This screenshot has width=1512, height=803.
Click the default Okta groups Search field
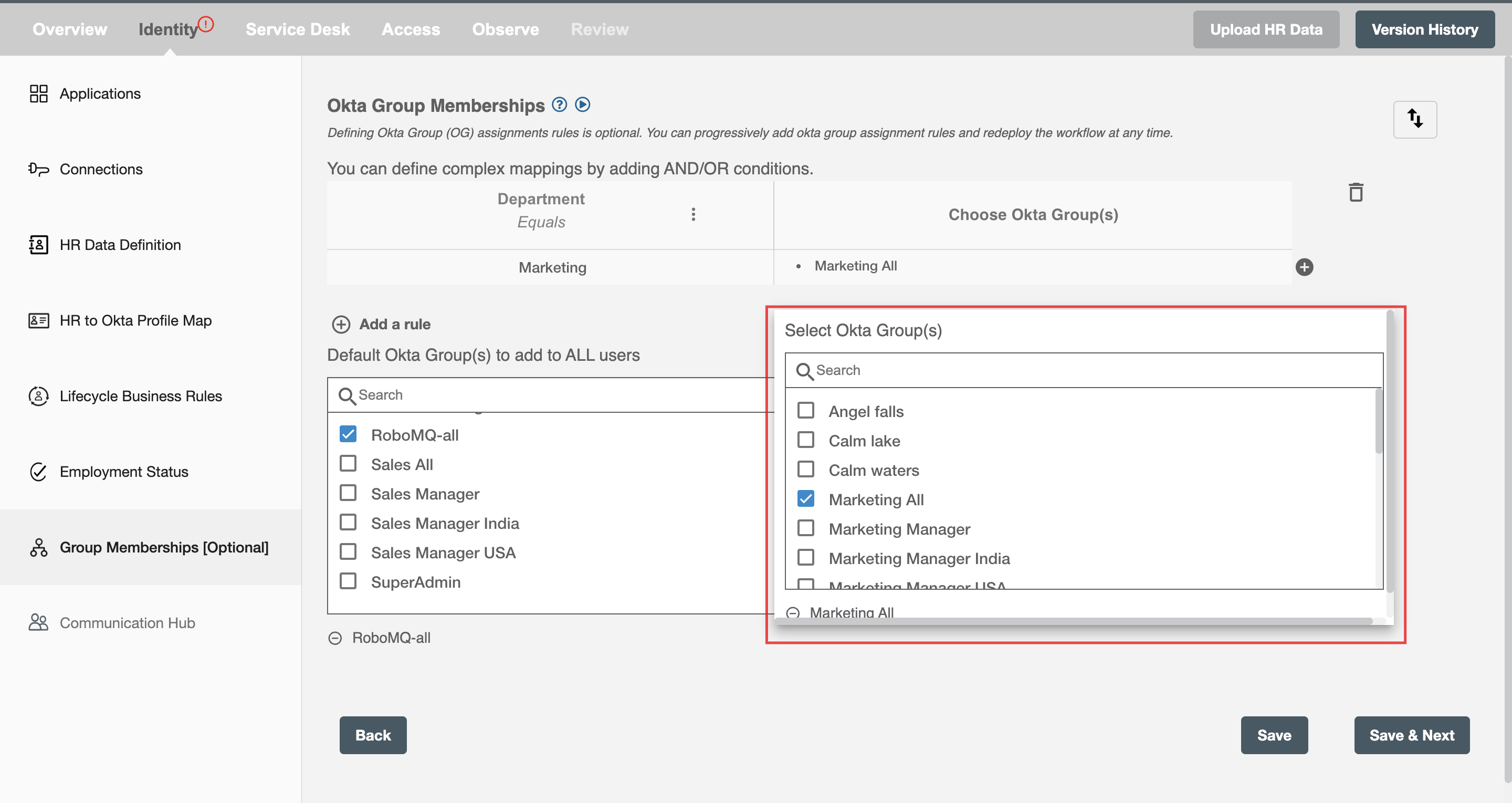pyautogui.click(x=551, y=395)
